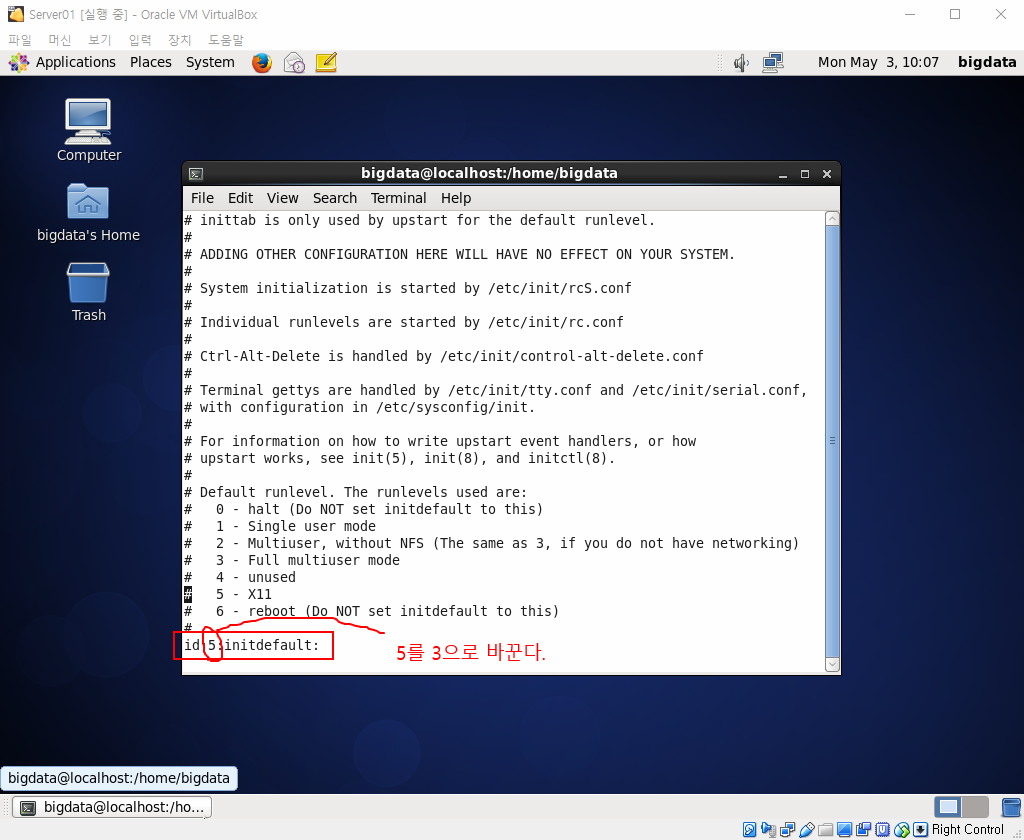This screenshot has height=840, width=1024.
Task: Close the terminal window
Action: click(x=827, y=174)
